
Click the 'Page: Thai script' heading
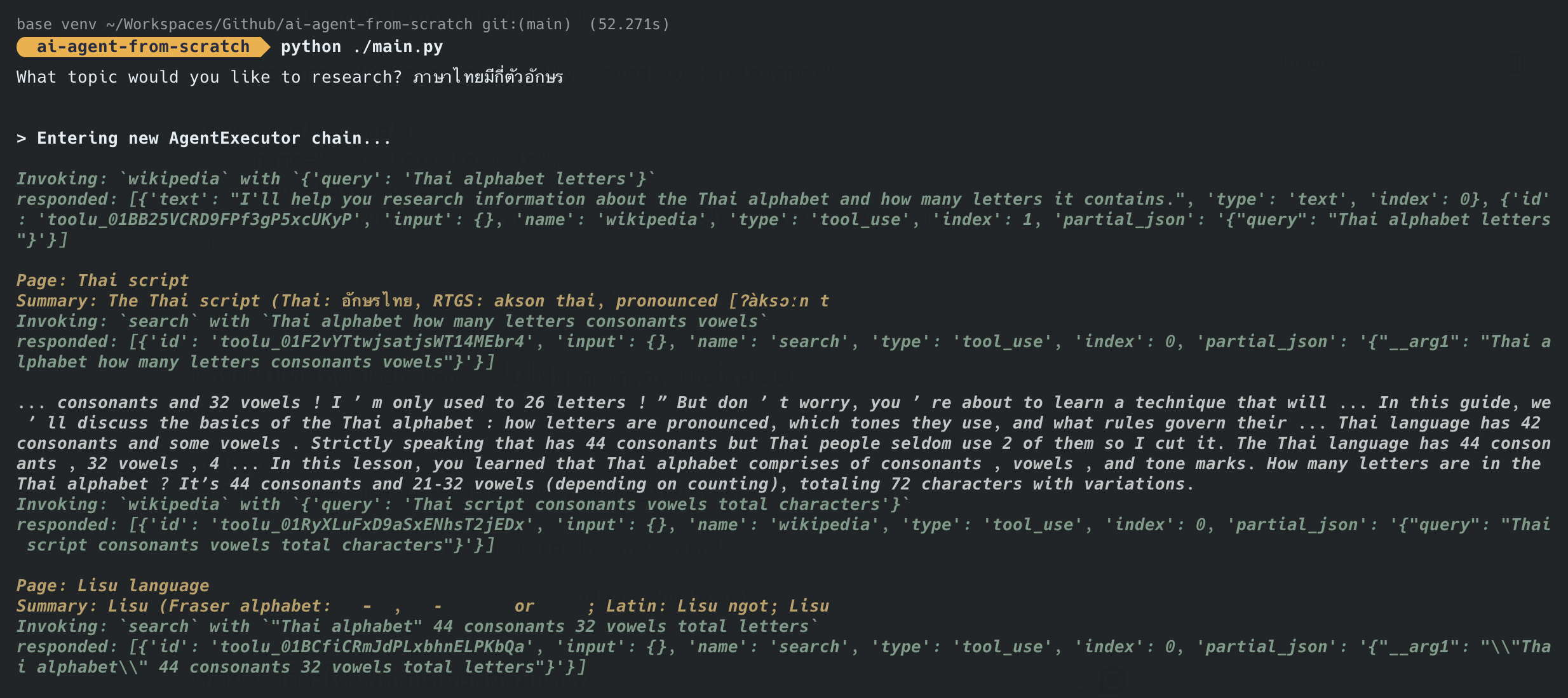(102, 280)
